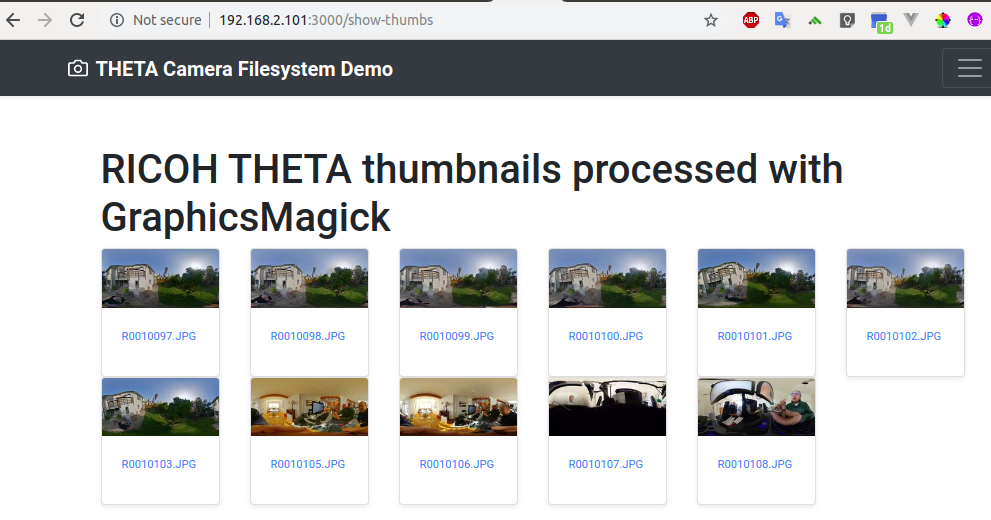This screenshot has width=991, height=520.
Task: Click the gray V extension icon
Action: (911, 20)
